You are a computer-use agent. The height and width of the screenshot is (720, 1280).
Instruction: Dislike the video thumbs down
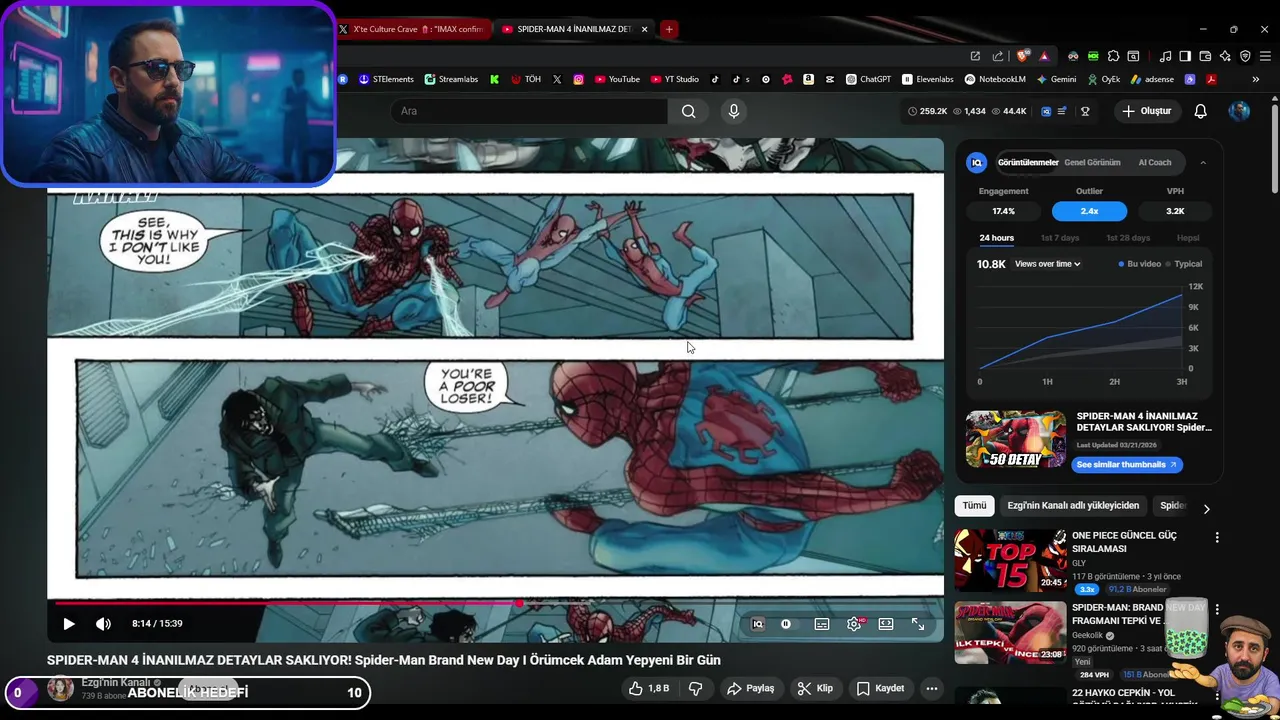point(696,688)
